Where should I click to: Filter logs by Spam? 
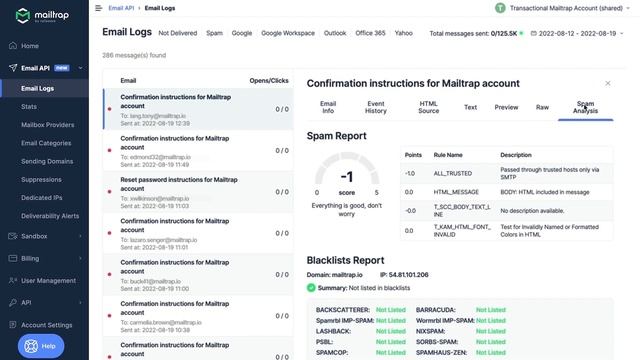[x=214, y=33]
